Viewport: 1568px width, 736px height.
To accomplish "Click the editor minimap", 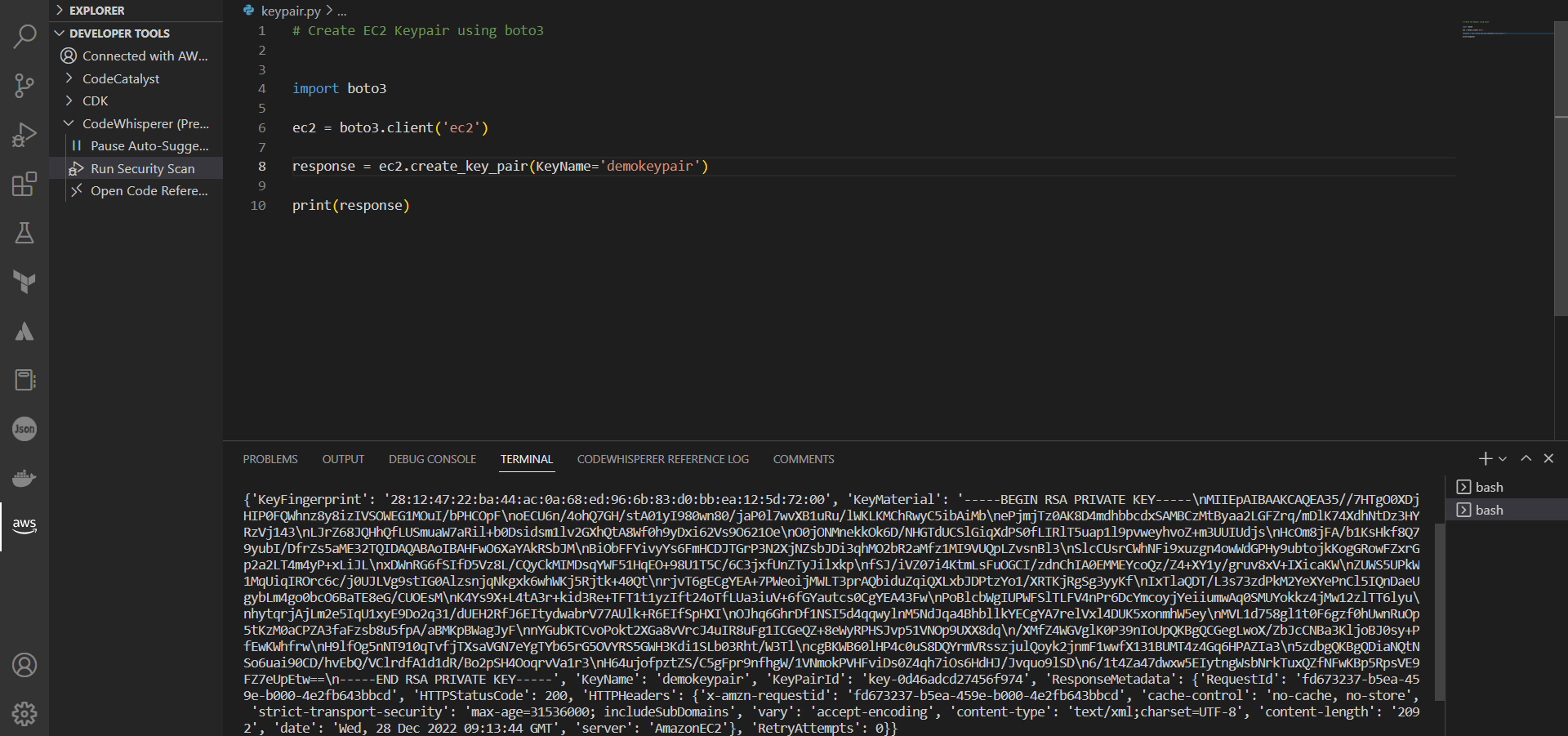I will click(x=1507, y=29).
